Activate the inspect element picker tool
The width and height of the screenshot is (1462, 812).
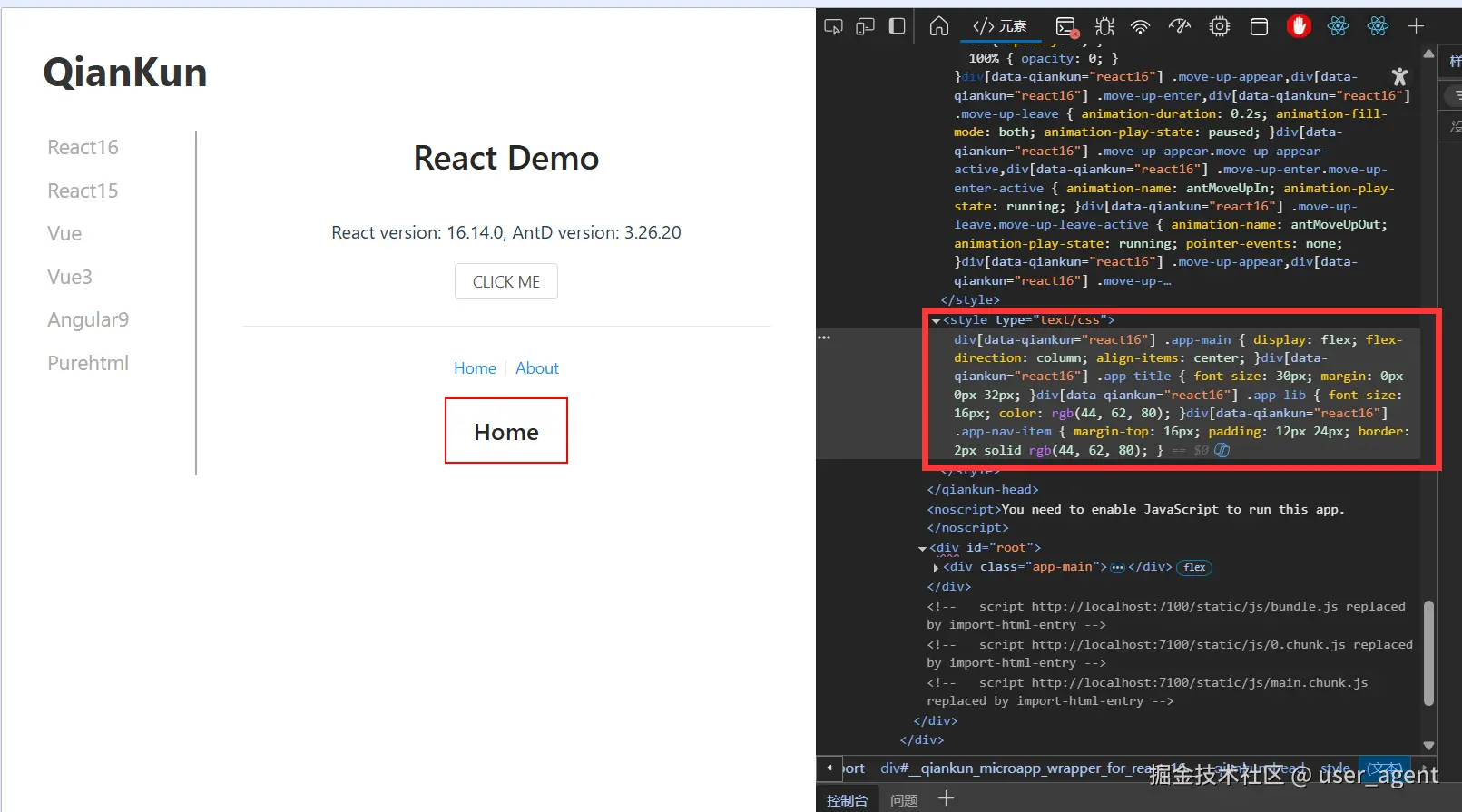tap(833, 26)
